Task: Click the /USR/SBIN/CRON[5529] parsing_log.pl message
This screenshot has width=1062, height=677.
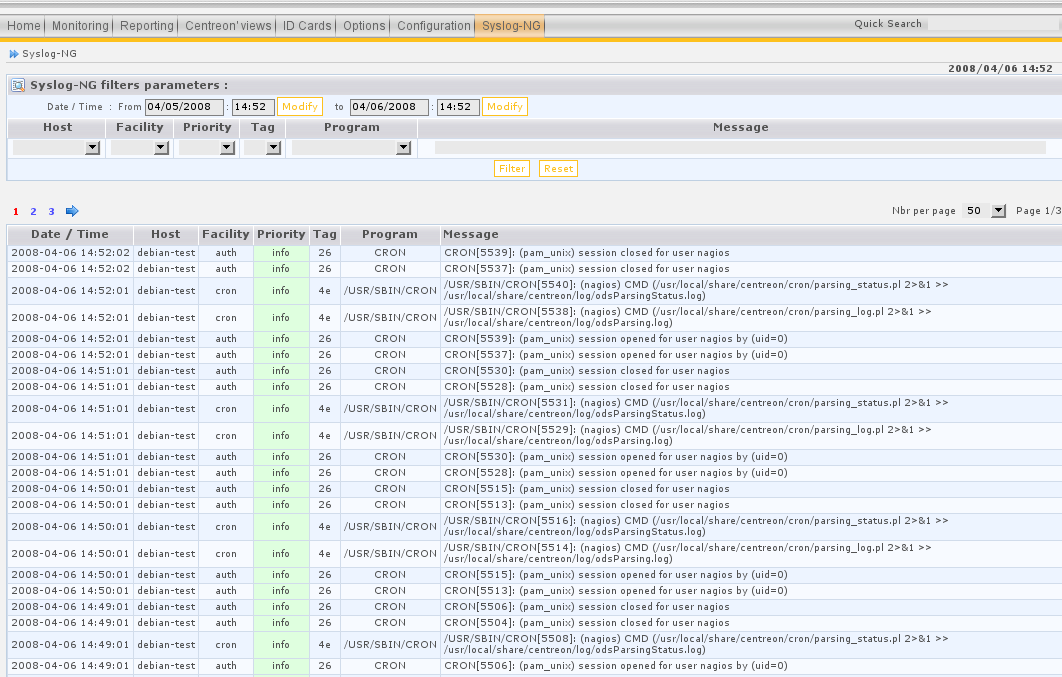Action: (x=687, y=435)
